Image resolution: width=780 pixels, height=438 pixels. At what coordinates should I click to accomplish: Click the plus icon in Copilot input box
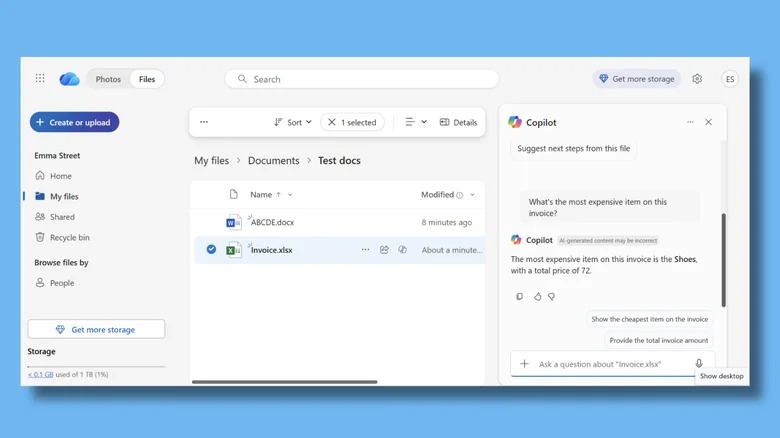tap(524, 364)
